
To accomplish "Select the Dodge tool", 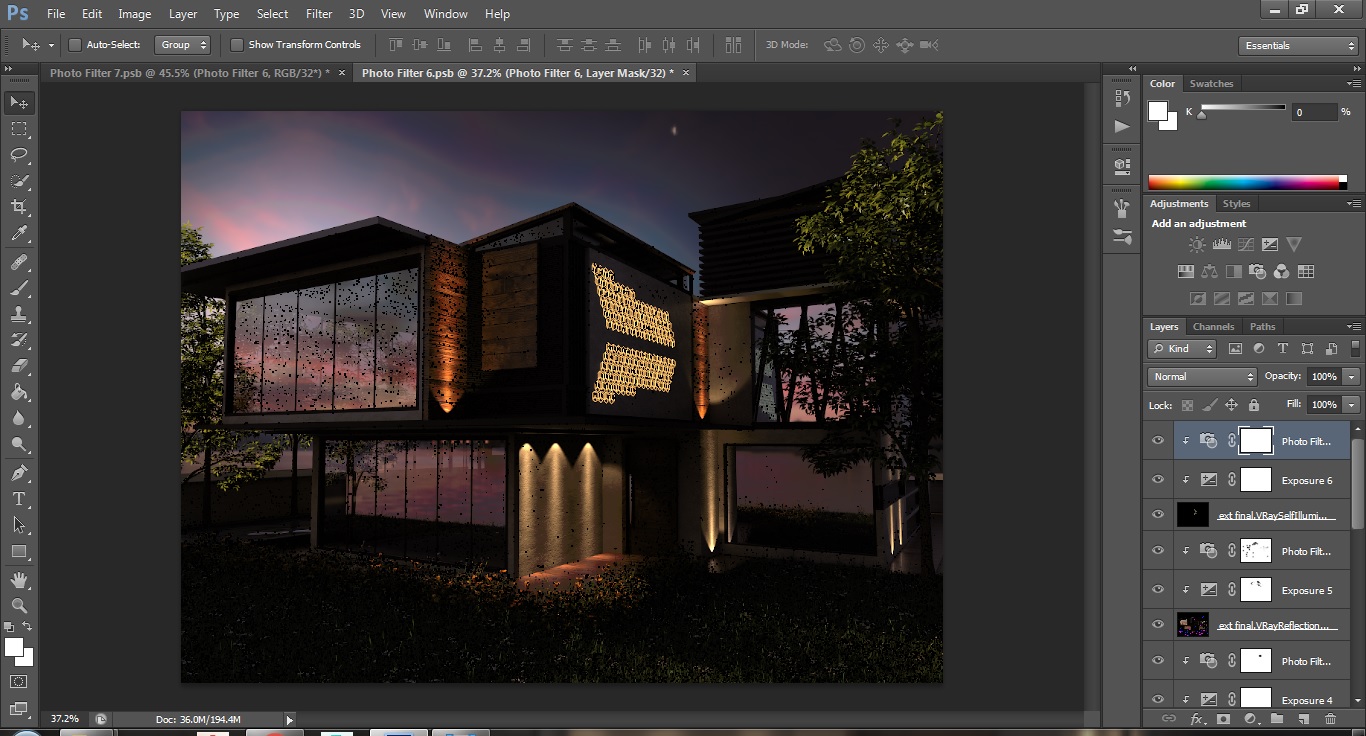I will (x=19, y=445).
